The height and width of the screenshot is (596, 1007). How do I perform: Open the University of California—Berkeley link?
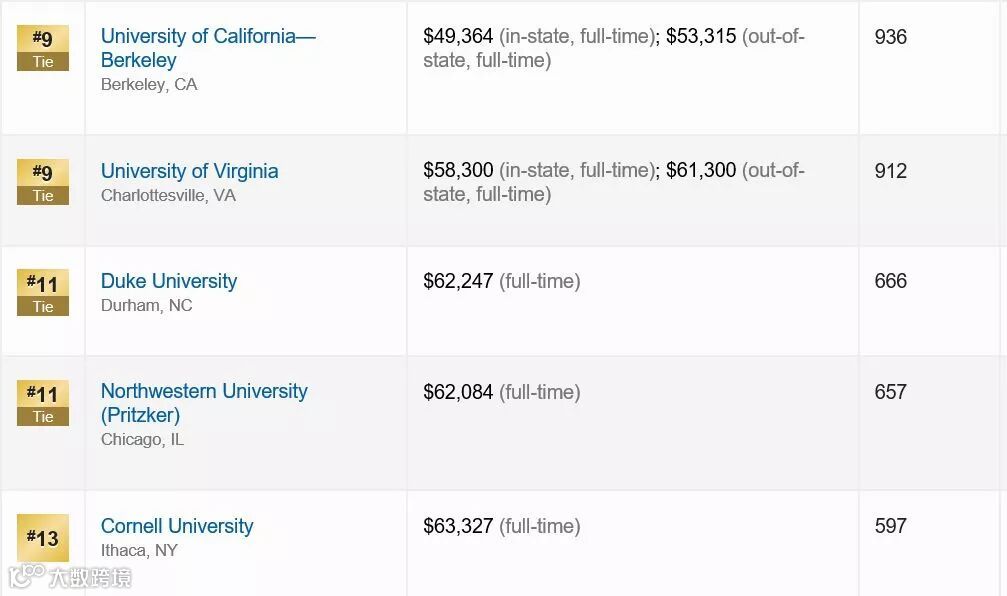207,48
